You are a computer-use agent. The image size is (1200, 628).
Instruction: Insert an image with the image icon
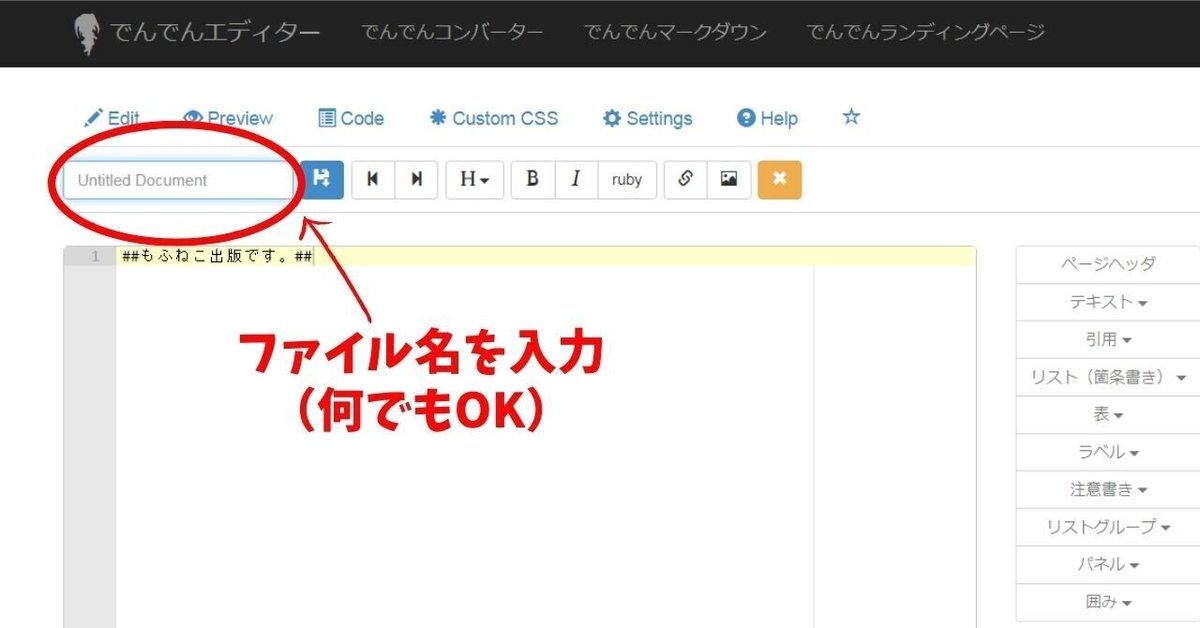coord(729,180)
